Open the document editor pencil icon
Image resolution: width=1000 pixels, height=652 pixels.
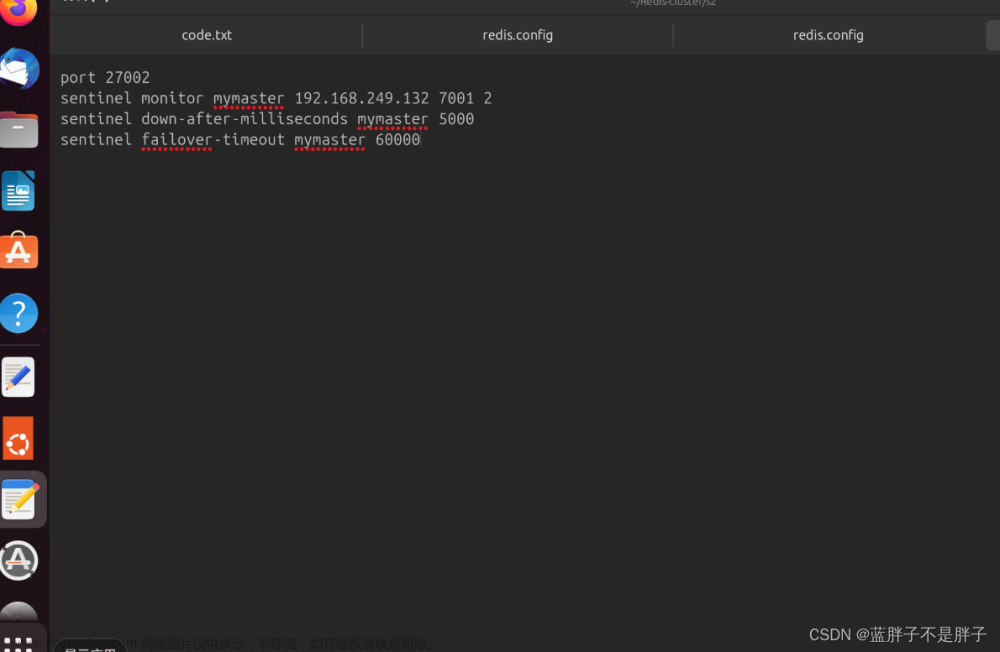click(18, 377)
